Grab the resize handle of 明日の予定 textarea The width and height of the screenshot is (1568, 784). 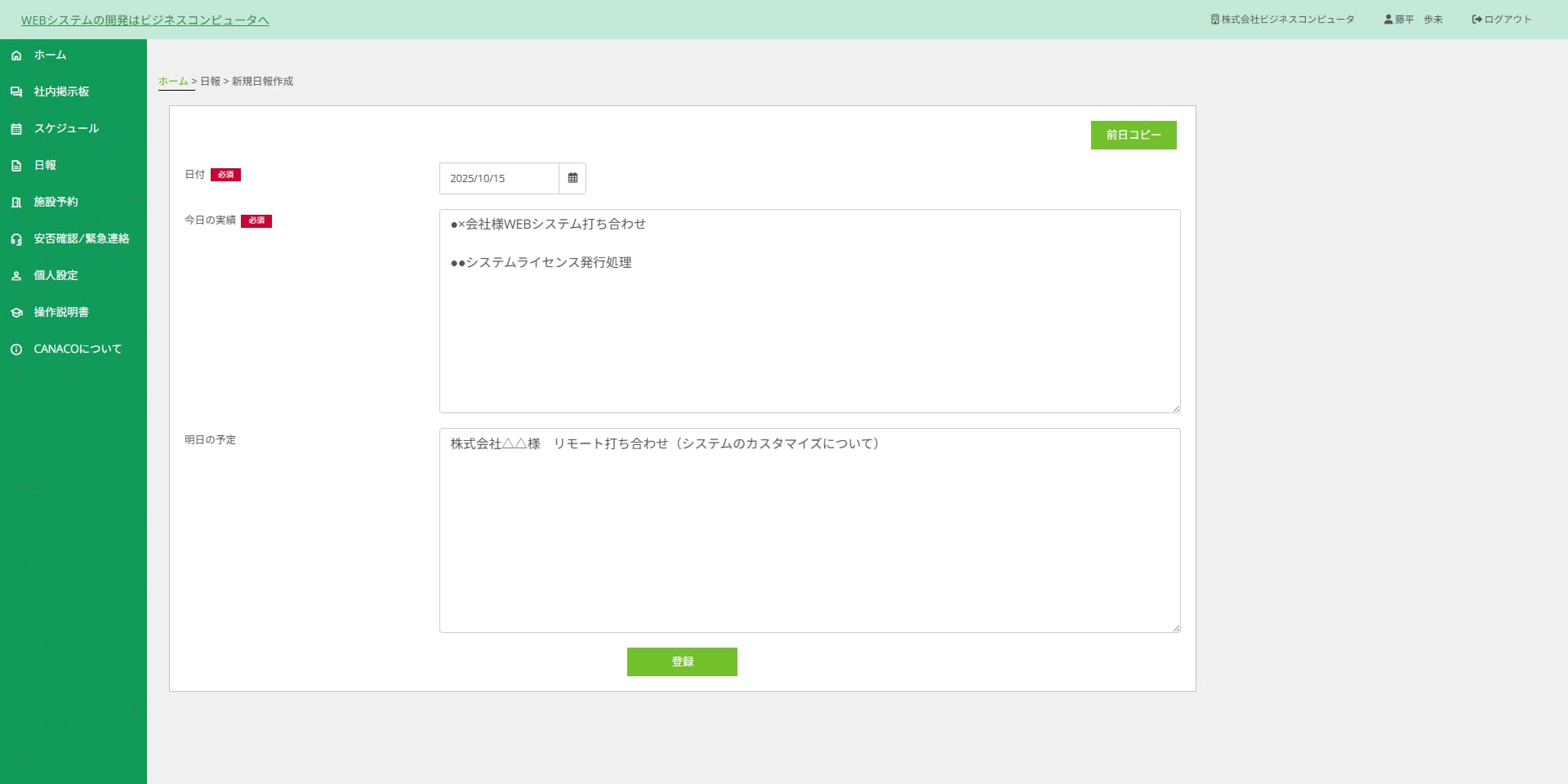(x=1176, y=628)
